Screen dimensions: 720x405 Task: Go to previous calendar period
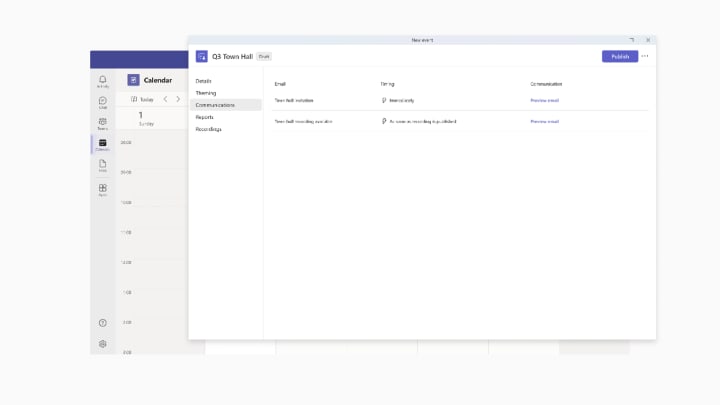click(x=165, y=99)
